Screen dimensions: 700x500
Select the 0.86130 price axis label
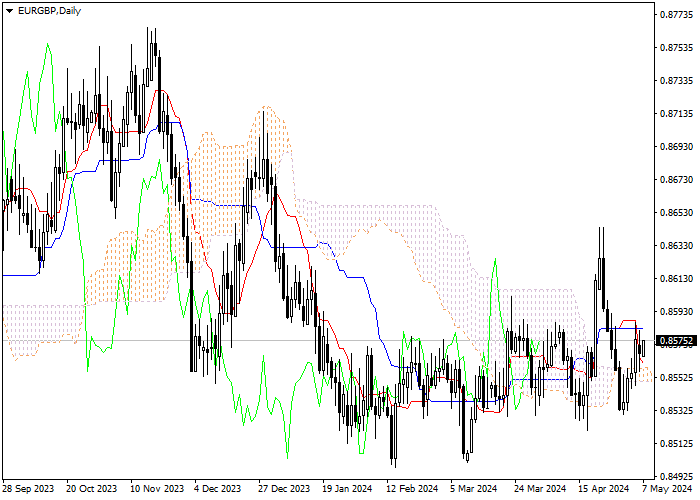click(677, 279)
